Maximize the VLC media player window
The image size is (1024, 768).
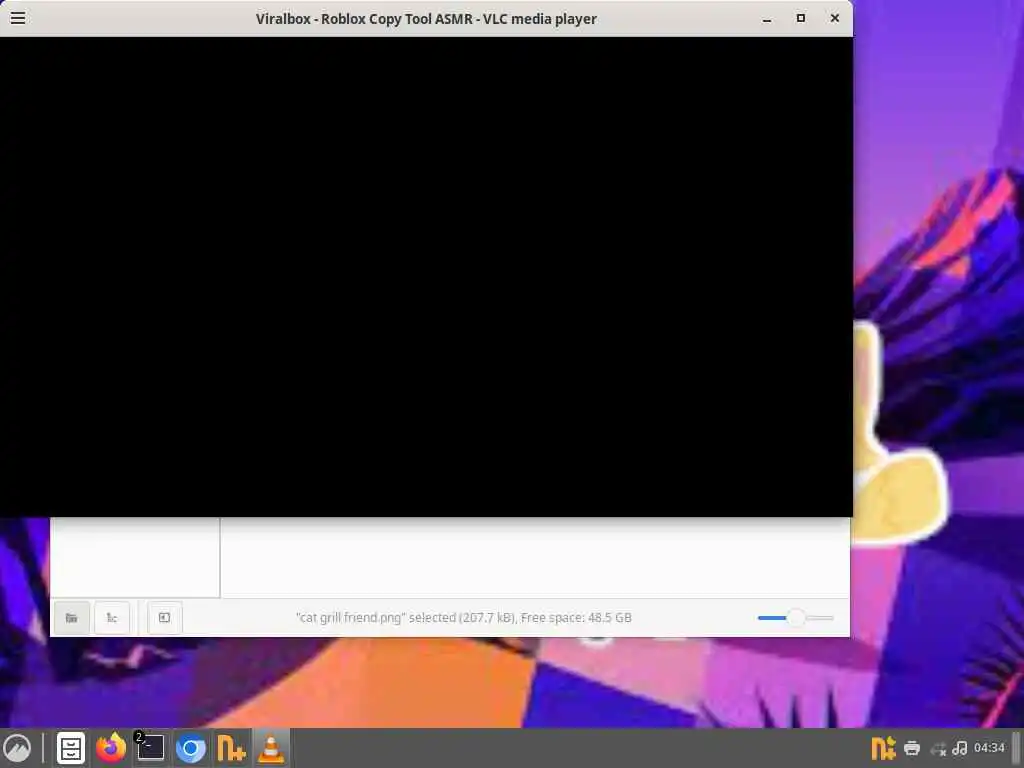click(x=801, y=18)
